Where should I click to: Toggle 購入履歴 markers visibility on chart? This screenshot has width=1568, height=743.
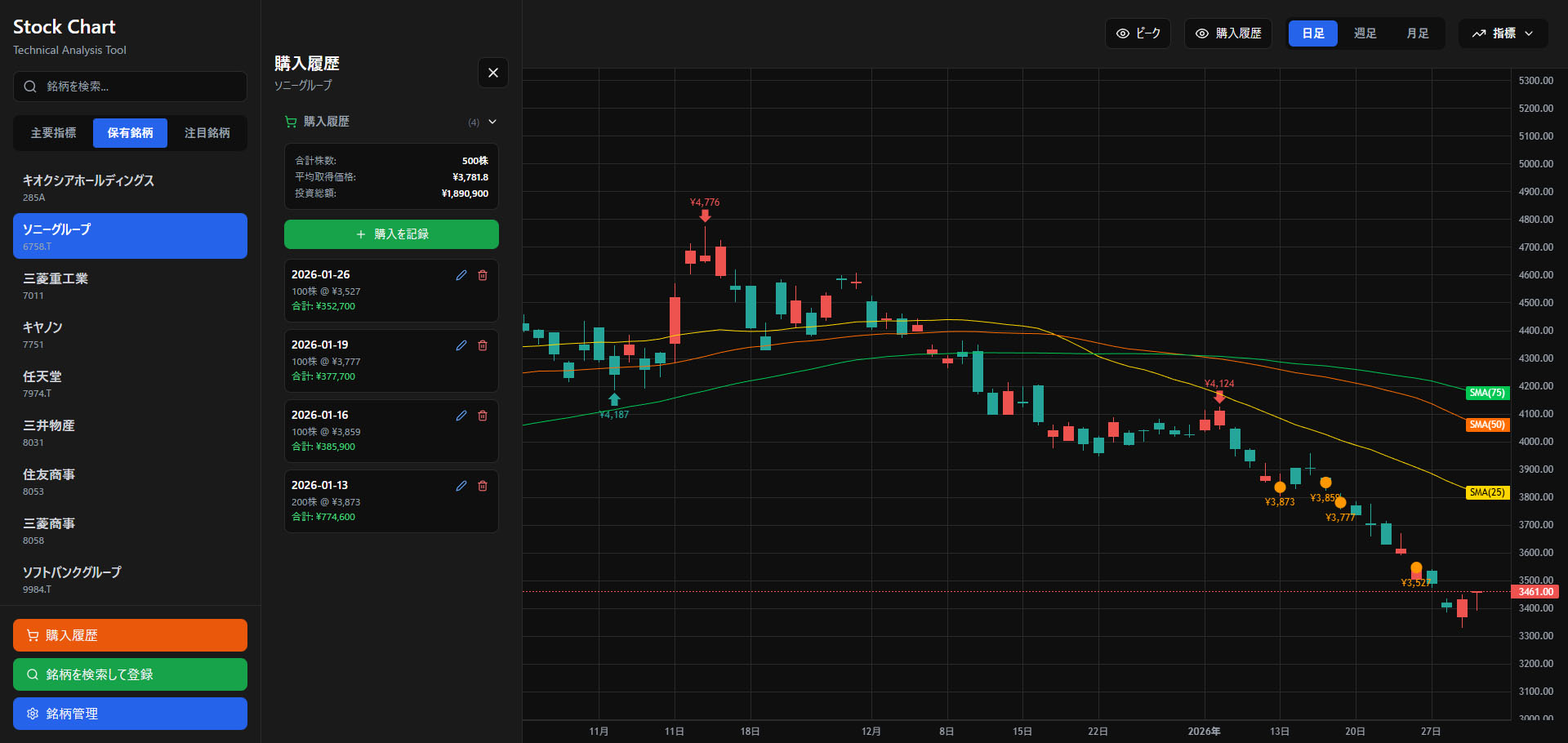[x=1227, y=33]
